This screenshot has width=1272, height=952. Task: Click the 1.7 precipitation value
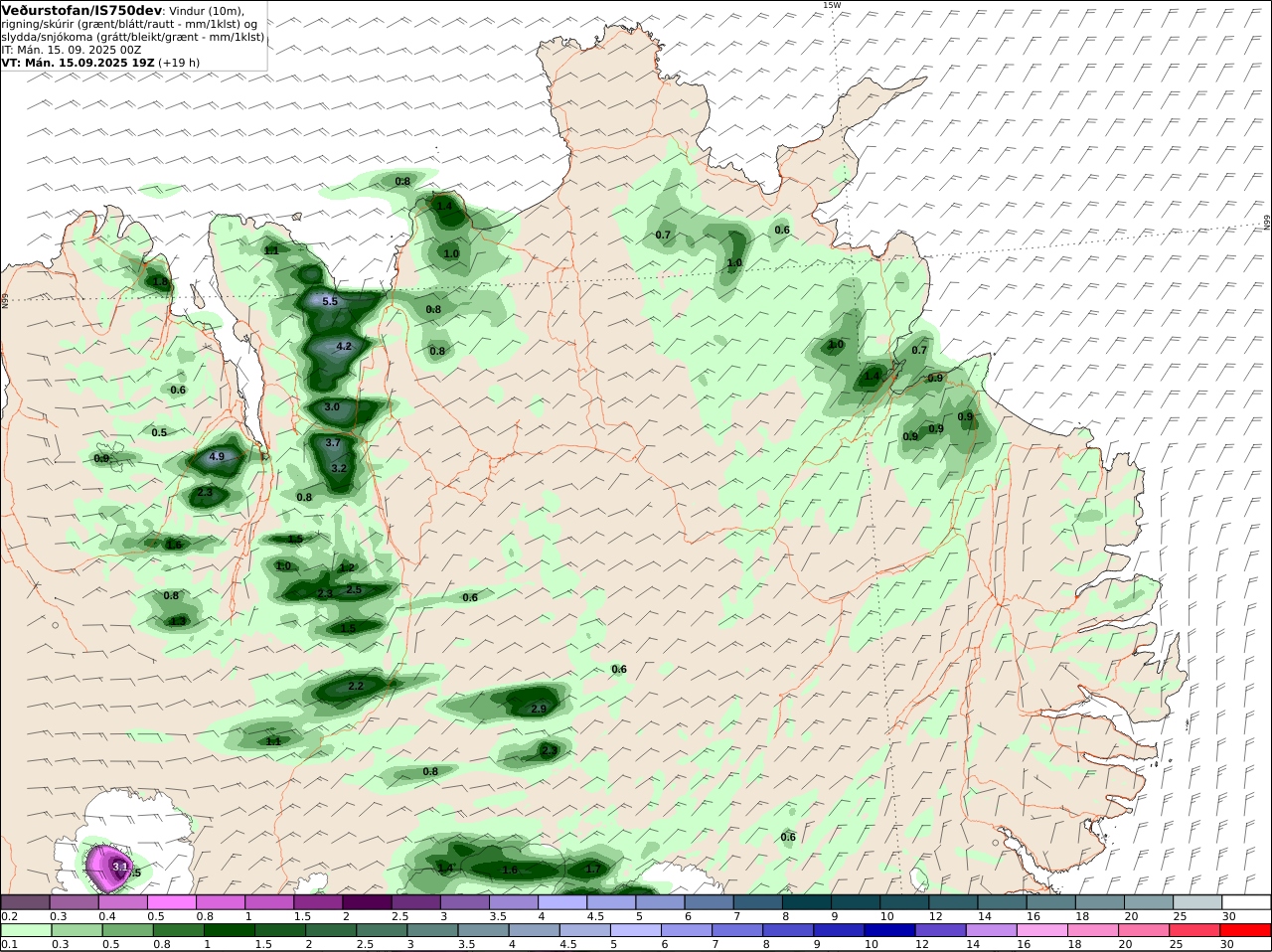593,870
